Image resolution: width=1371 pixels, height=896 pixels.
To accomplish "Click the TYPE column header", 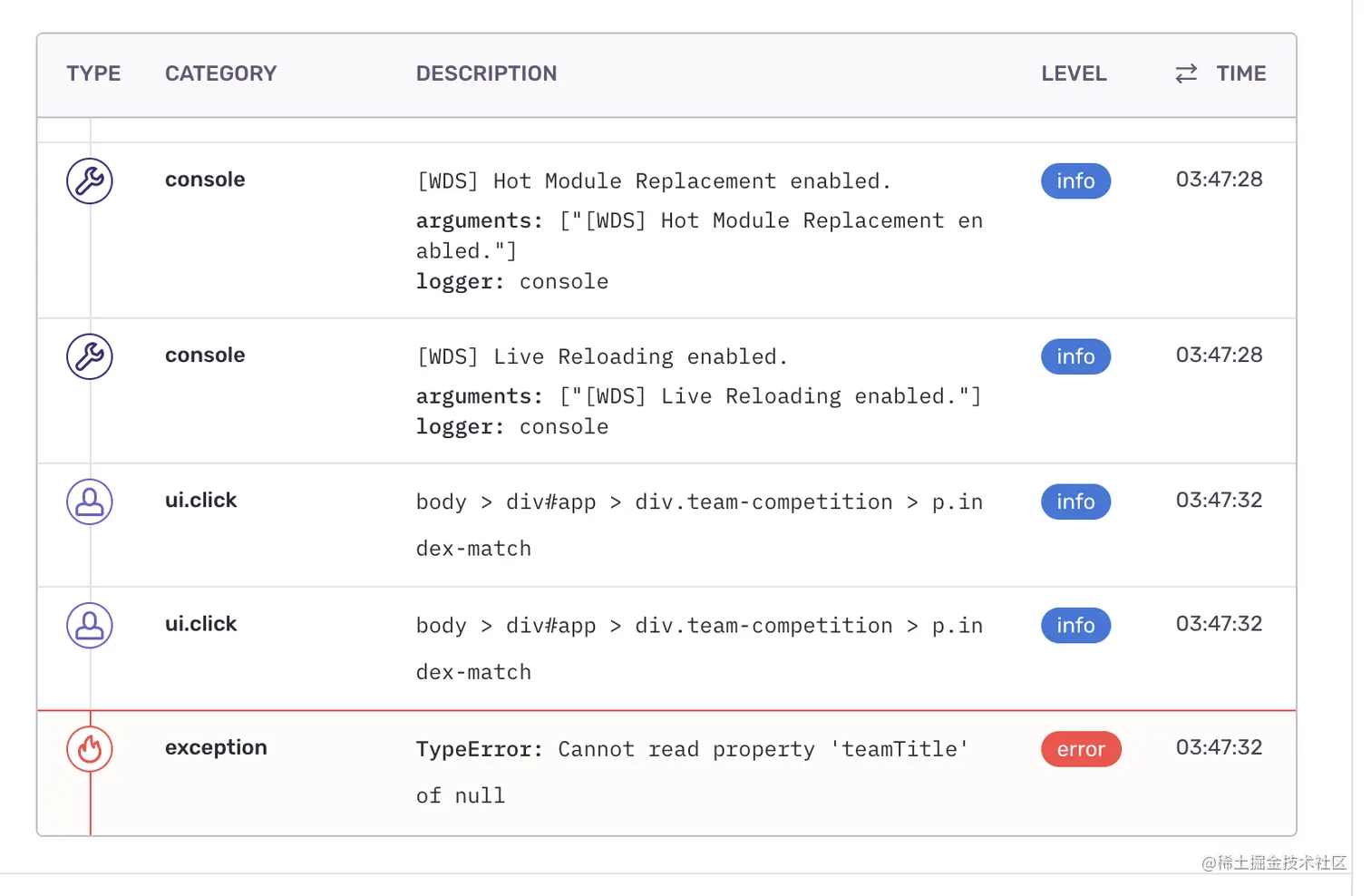I will 93,73.
